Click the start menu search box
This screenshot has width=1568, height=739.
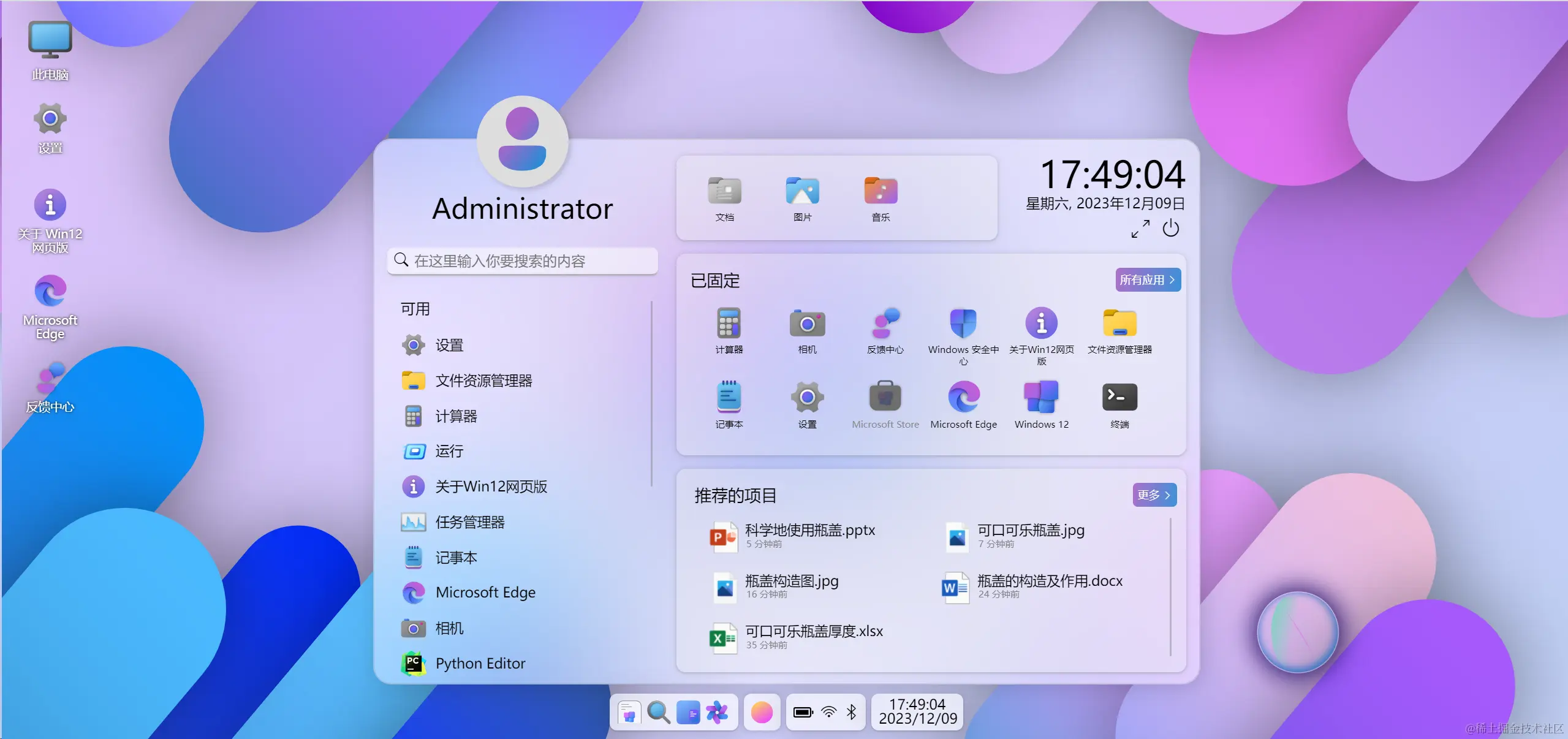523,261
